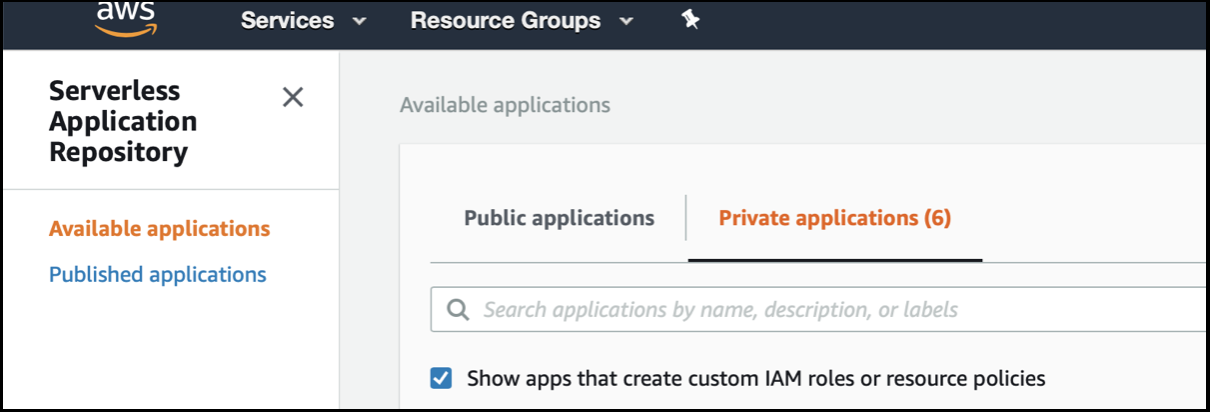Image resolution: width=1210 pixels, height=412 pixels.
Task: Click the search magnifier icon
Action: pyautogui.click(x=458, y=310)
